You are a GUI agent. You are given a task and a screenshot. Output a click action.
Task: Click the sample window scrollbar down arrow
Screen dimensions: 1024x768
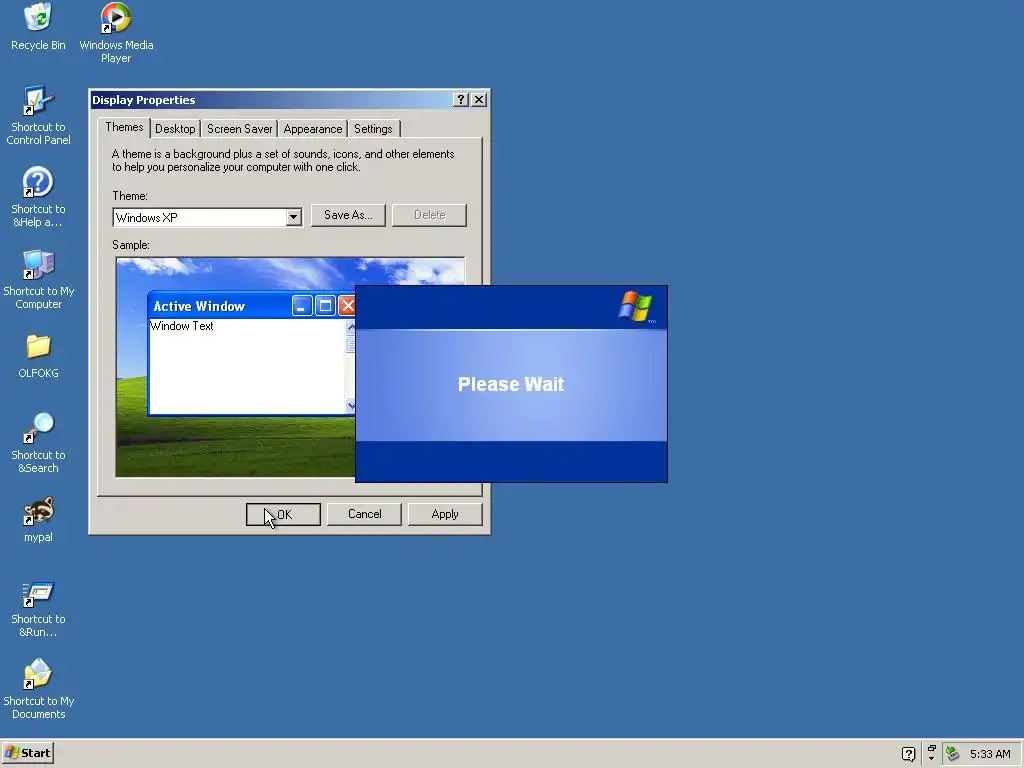point(351,406)
